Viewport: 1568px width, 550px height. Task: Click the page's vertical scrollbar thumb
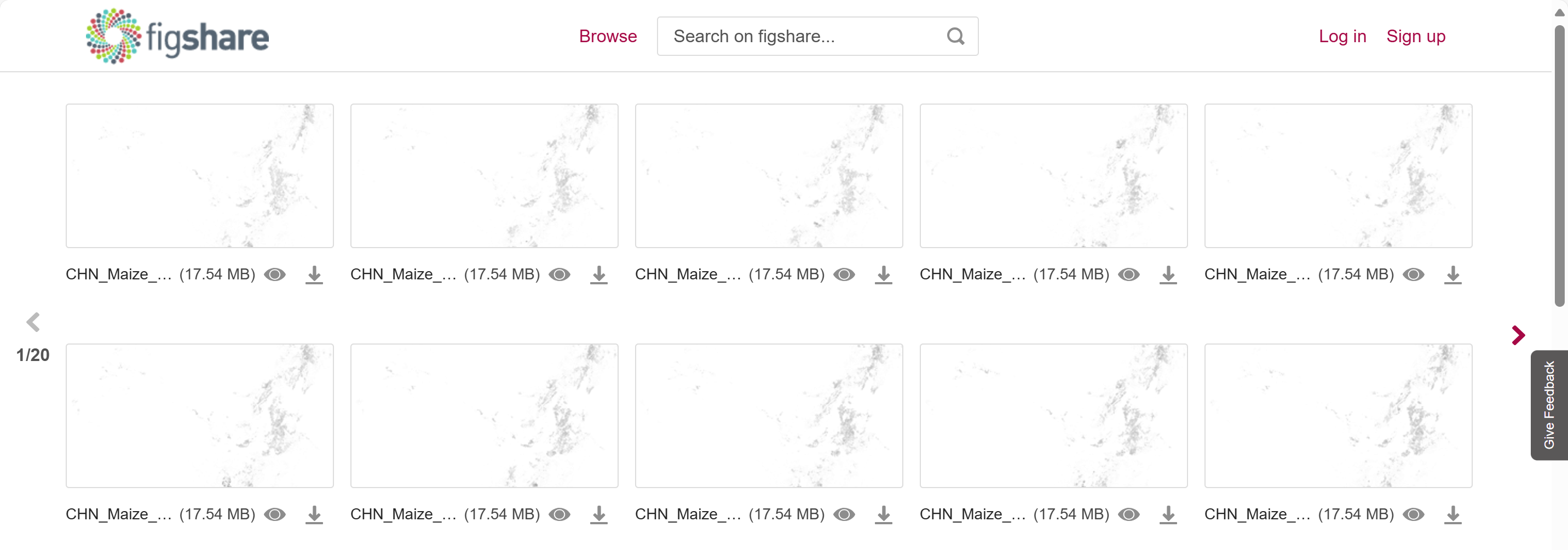coord(1559,164)
